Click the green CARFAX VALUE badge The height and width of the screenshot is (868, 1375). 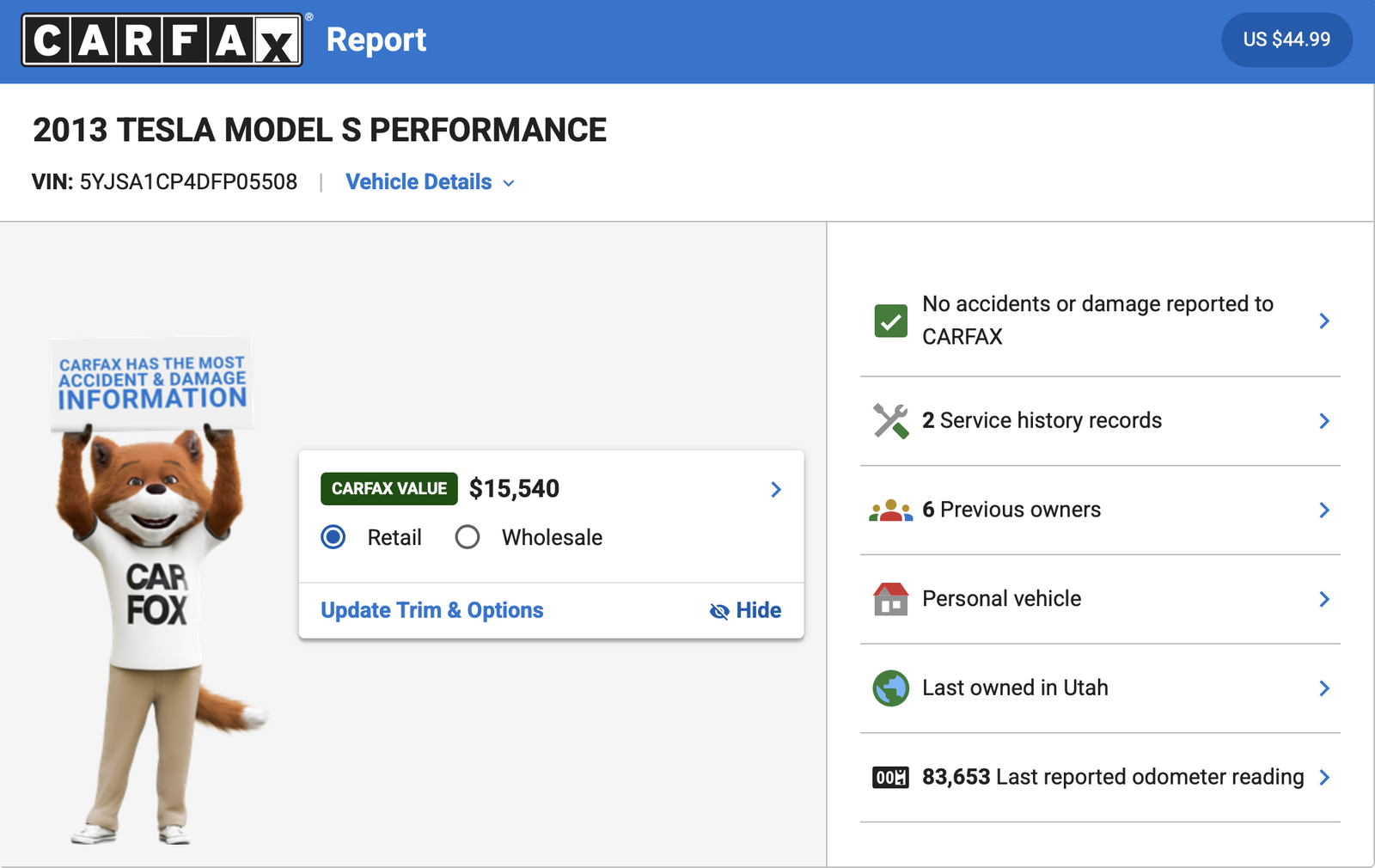[388, 489]
